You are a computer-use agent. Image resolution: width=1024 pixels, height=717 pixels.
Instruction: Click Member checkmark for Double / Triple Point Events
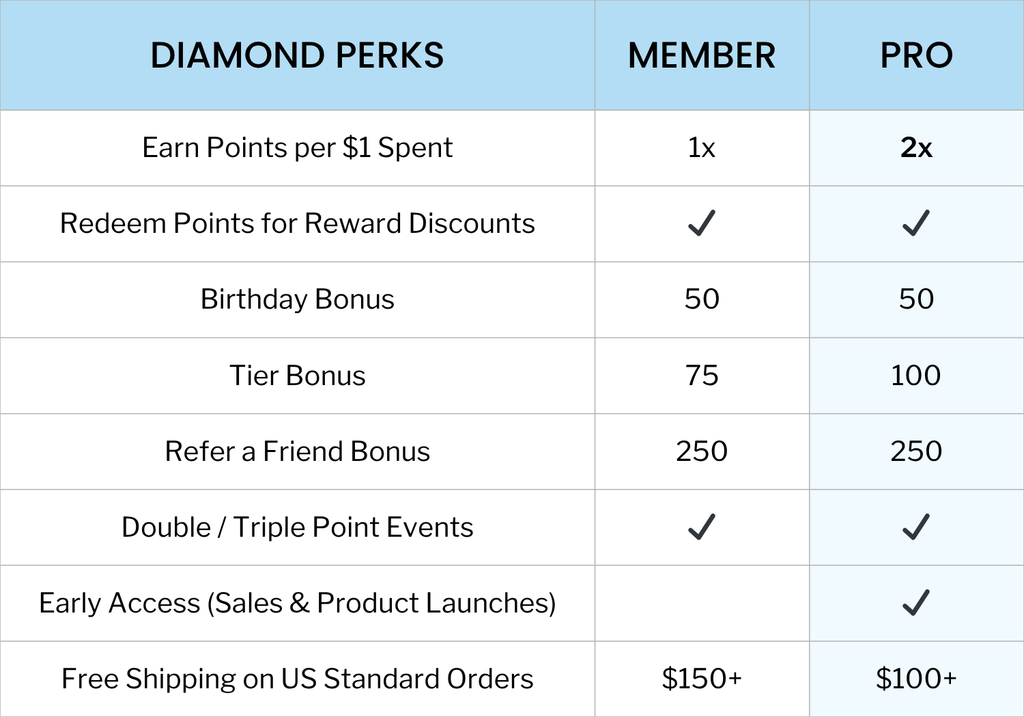tap(702, 527)
